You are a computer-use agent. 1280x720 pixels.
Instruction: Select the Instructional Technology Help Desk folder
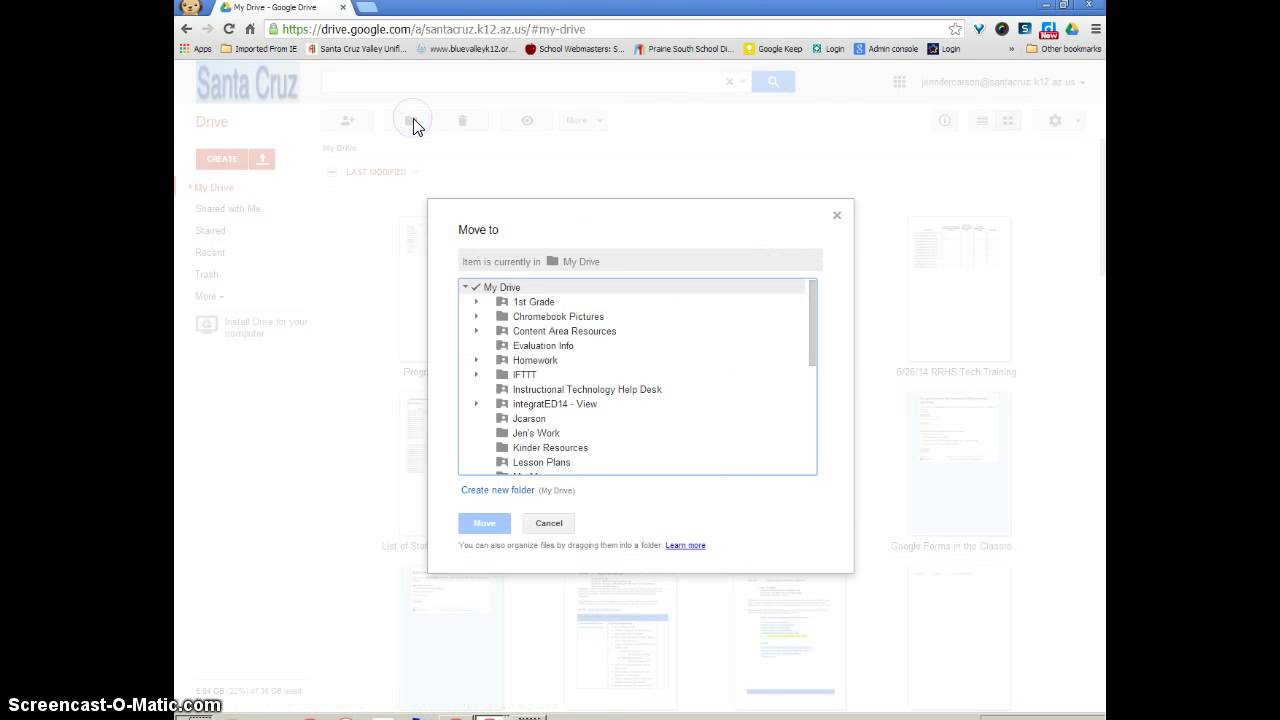[587, 389]
